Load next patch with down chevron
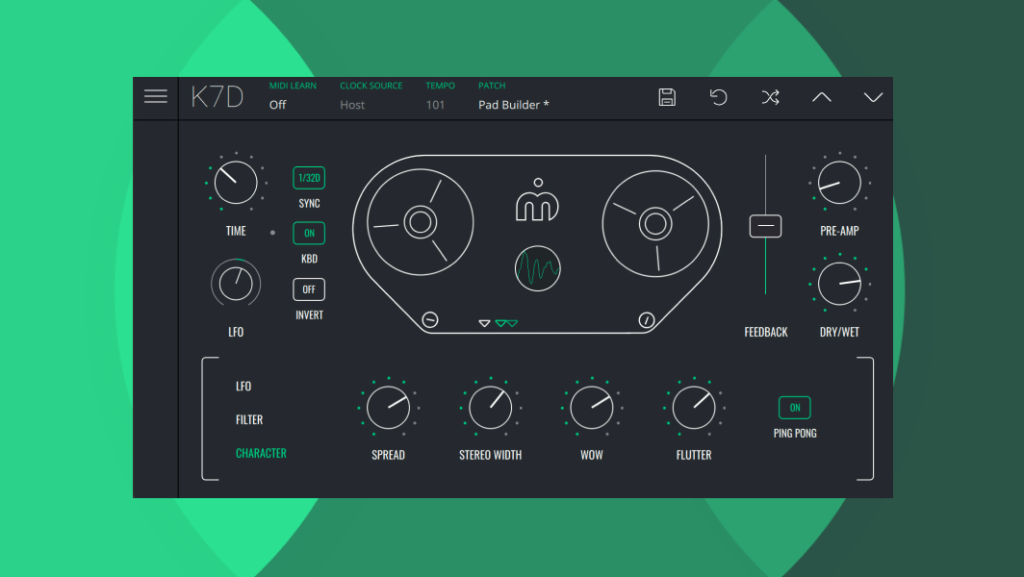Viewport: 1024px width, 577px height. pos(873,97)
